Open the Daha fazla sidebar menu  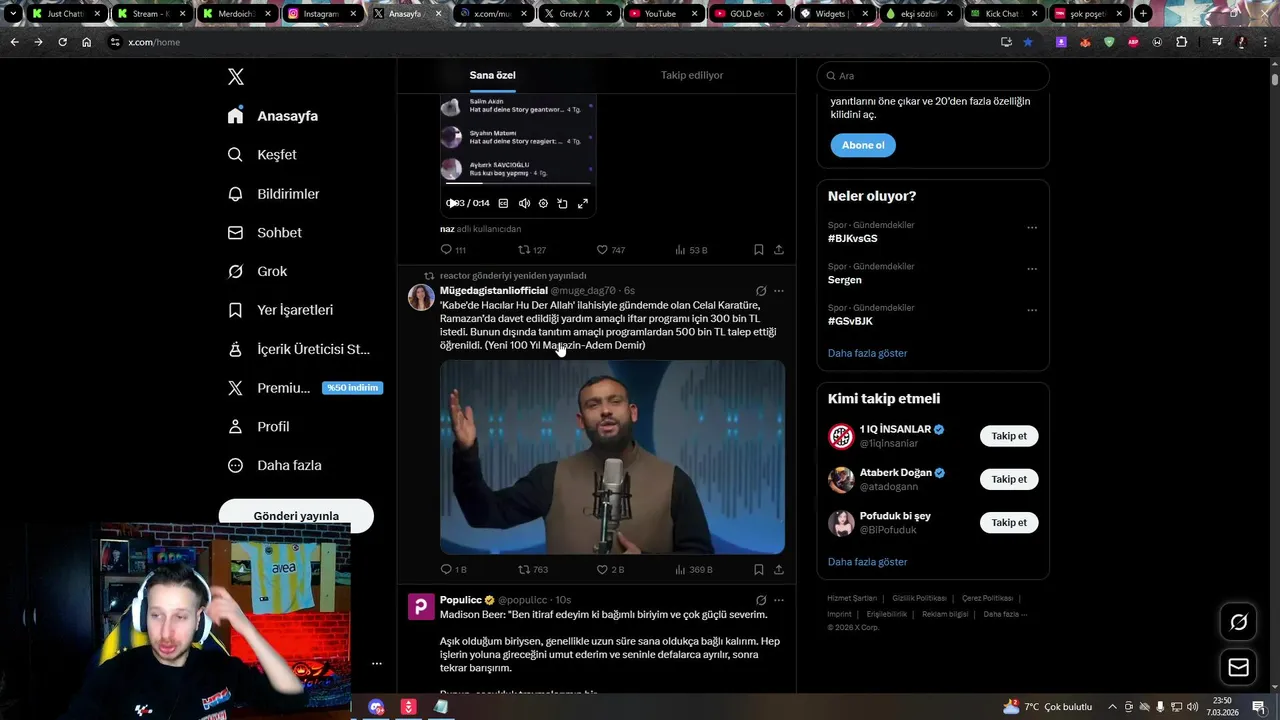[275, 465]
